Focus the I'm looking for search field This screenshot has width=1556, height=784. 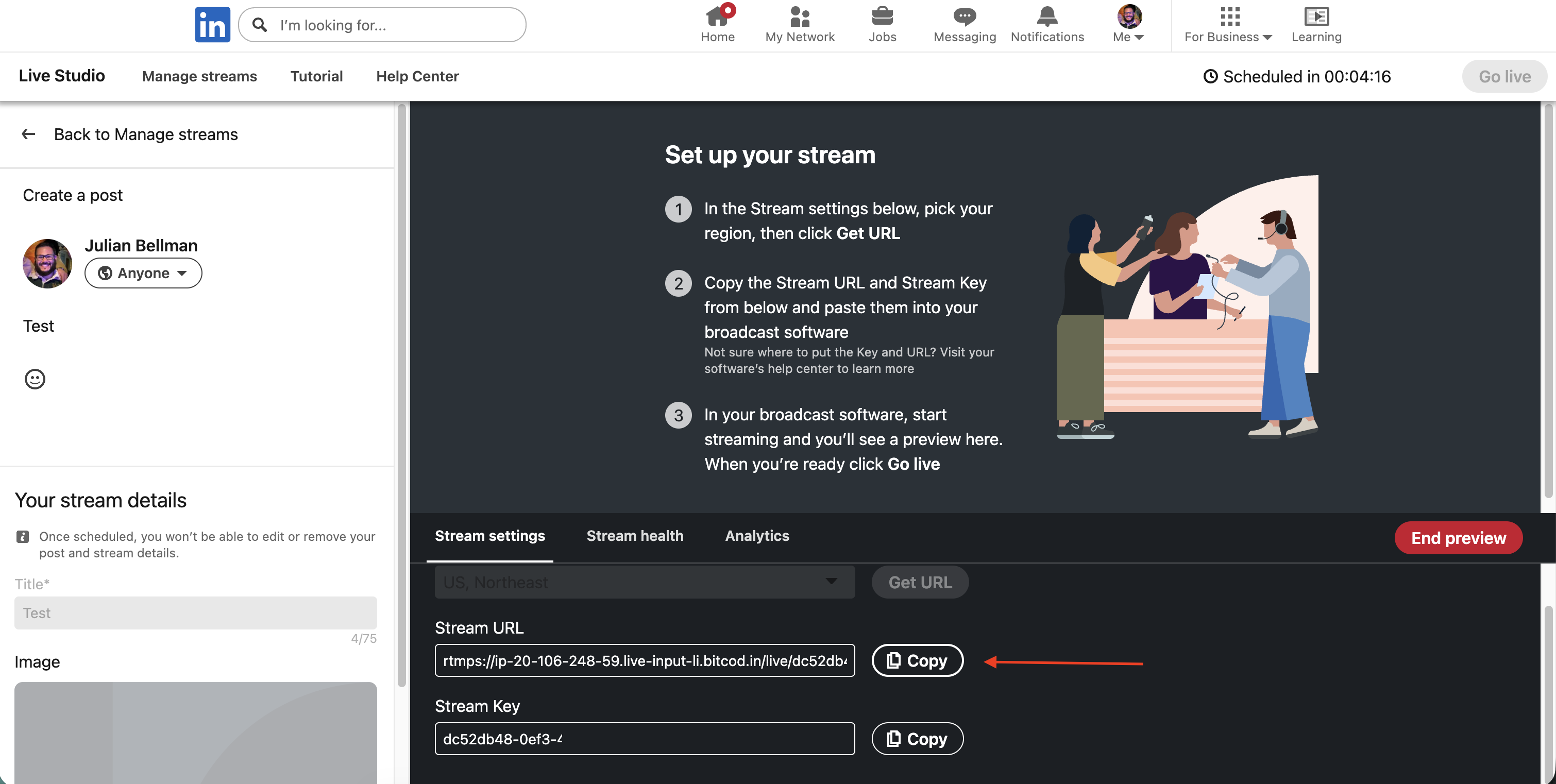click(x=382, y=25)
